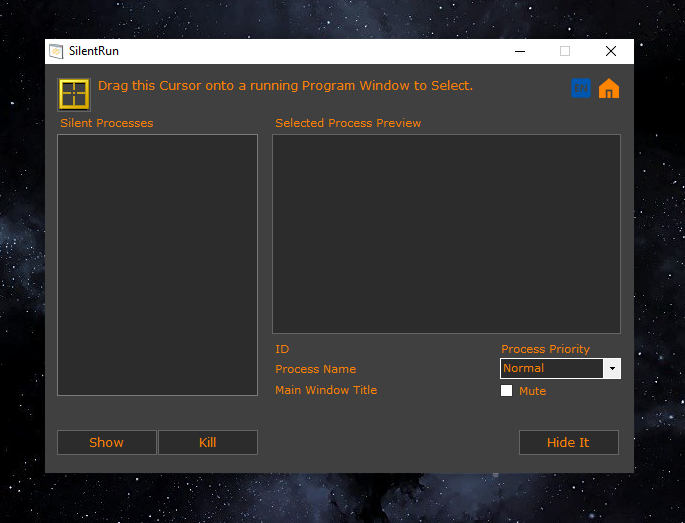Viewport: 685px width, 523px height.
Task: Enable the Mute checkbox
Action: click(x=506, y=390)
